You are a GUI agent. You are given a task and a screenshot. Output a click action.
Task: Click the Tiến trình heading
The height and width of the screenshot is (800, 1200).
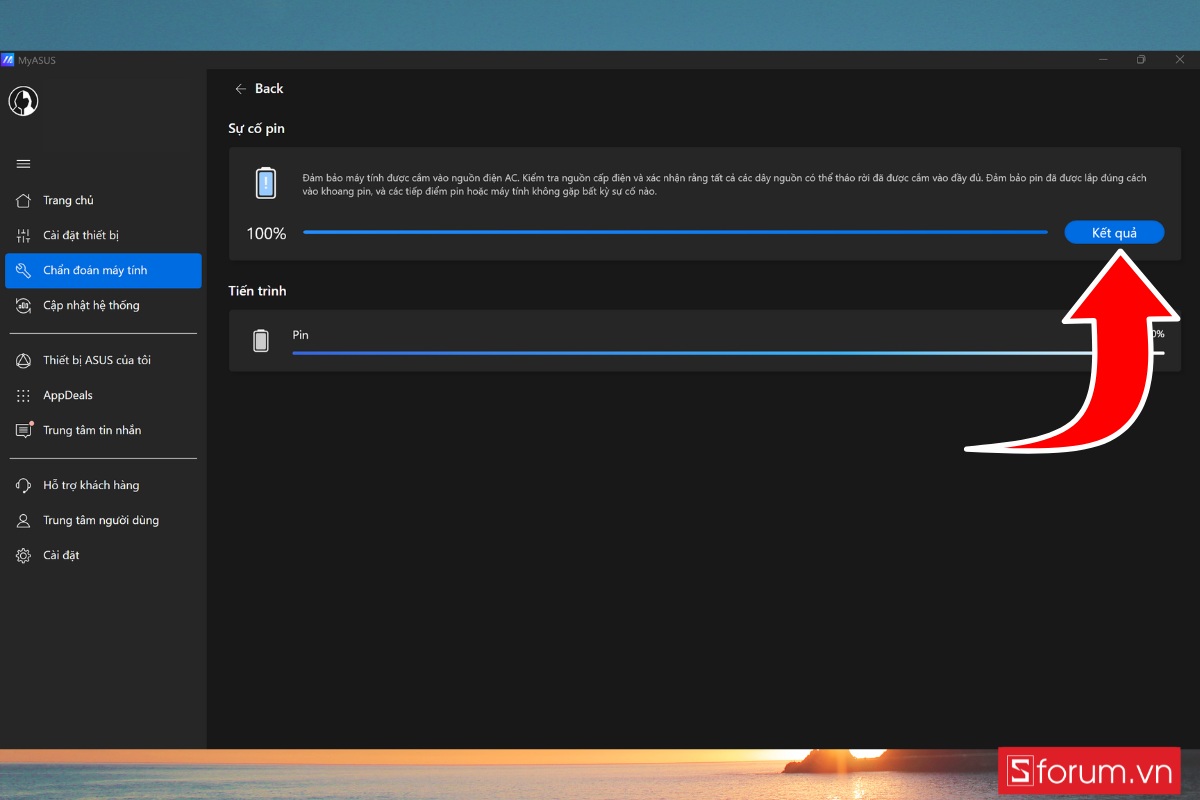257,291
